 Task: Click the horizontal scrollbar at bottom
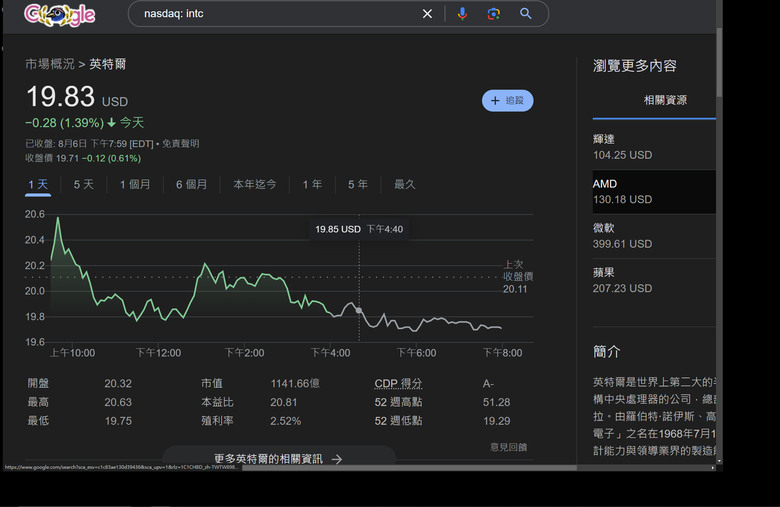pyautogui.click(x=409, y=468)
